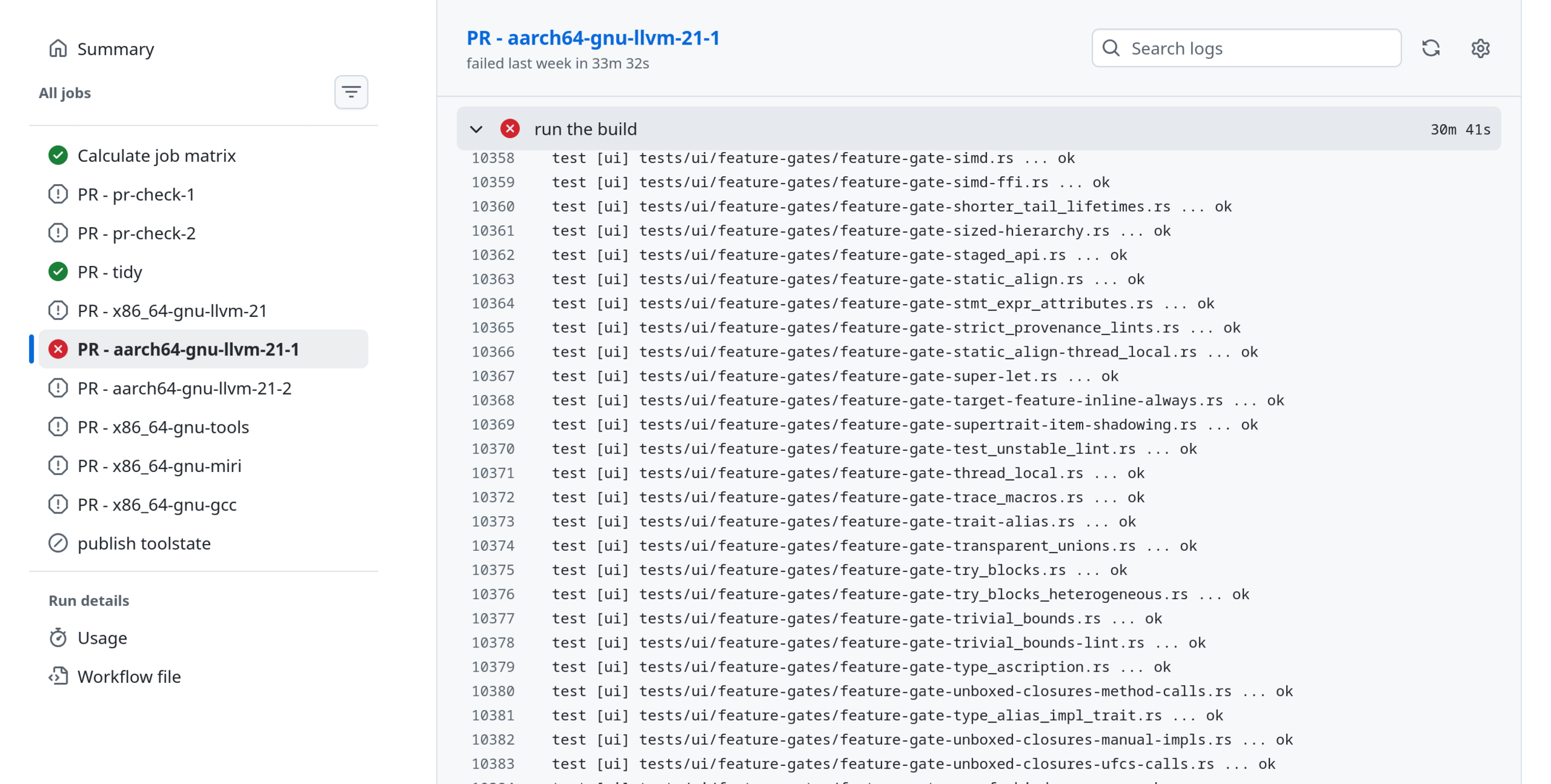Click the PR - aarch64-gnu-llvm-21-1 heading link

[x=592, y=38]
